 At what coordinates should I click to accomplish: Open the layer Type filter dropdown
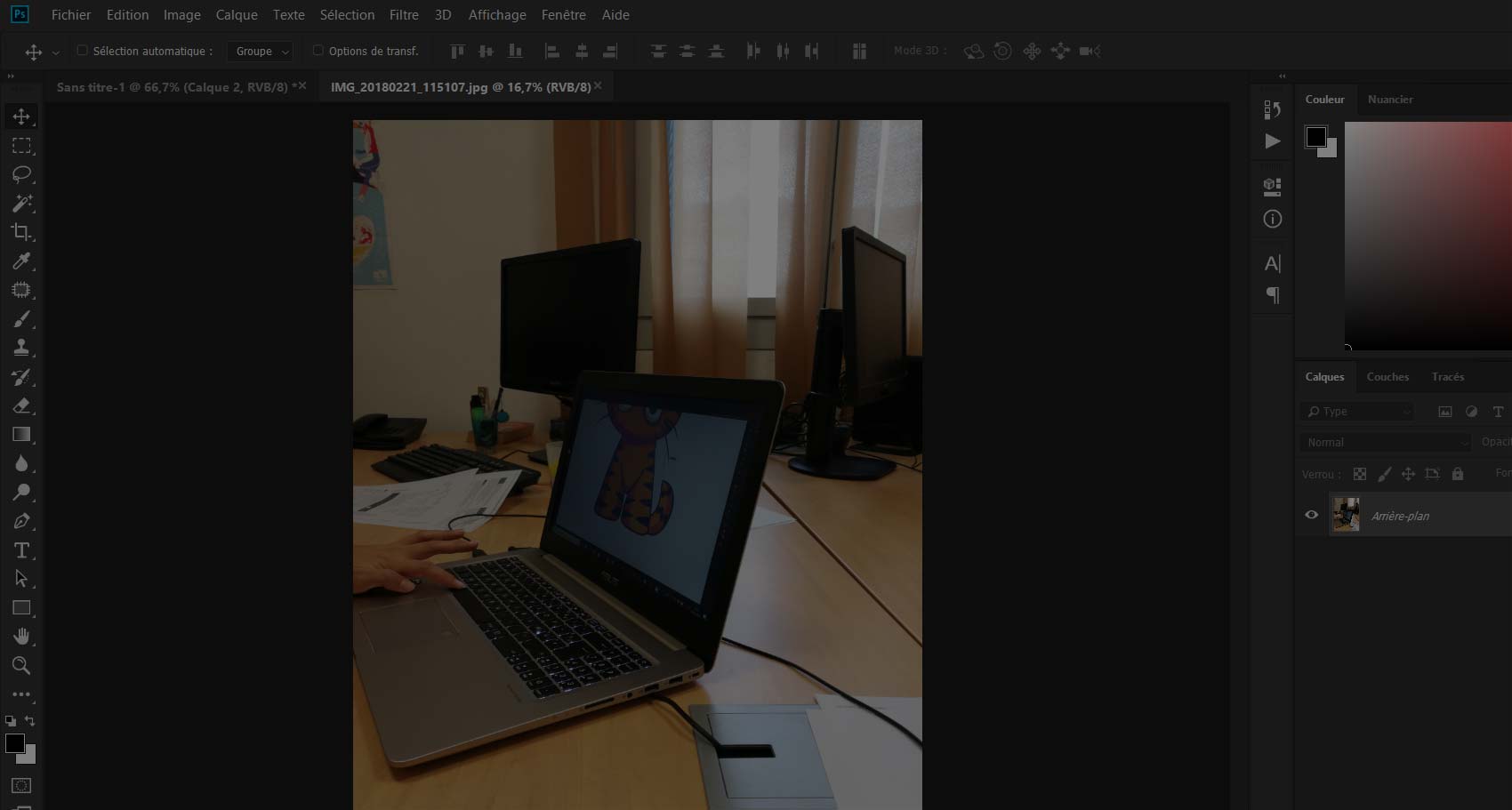tap(1356, 412)
